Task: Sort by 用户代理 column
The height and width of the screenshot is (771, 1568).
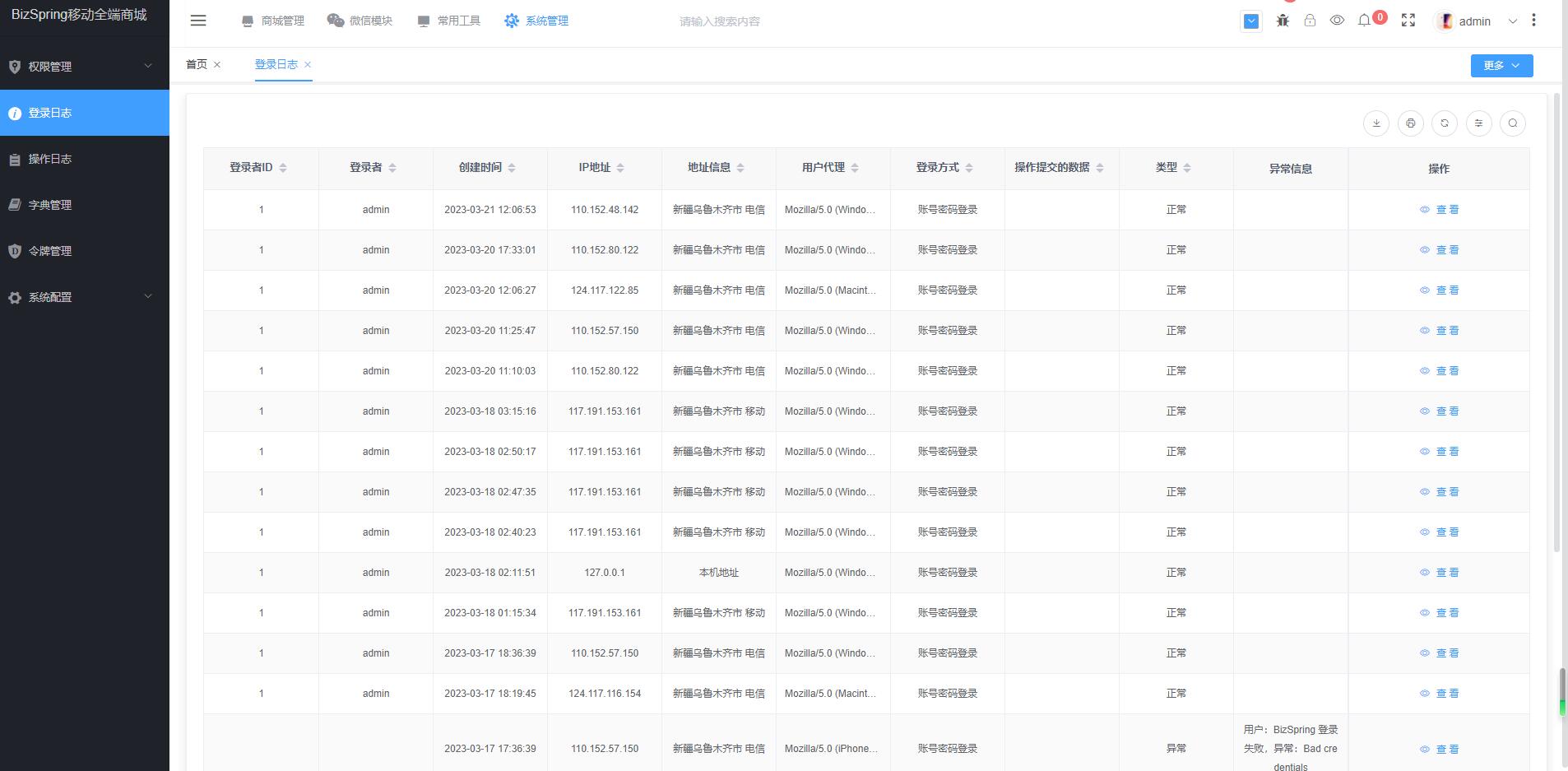Action: 855,168
